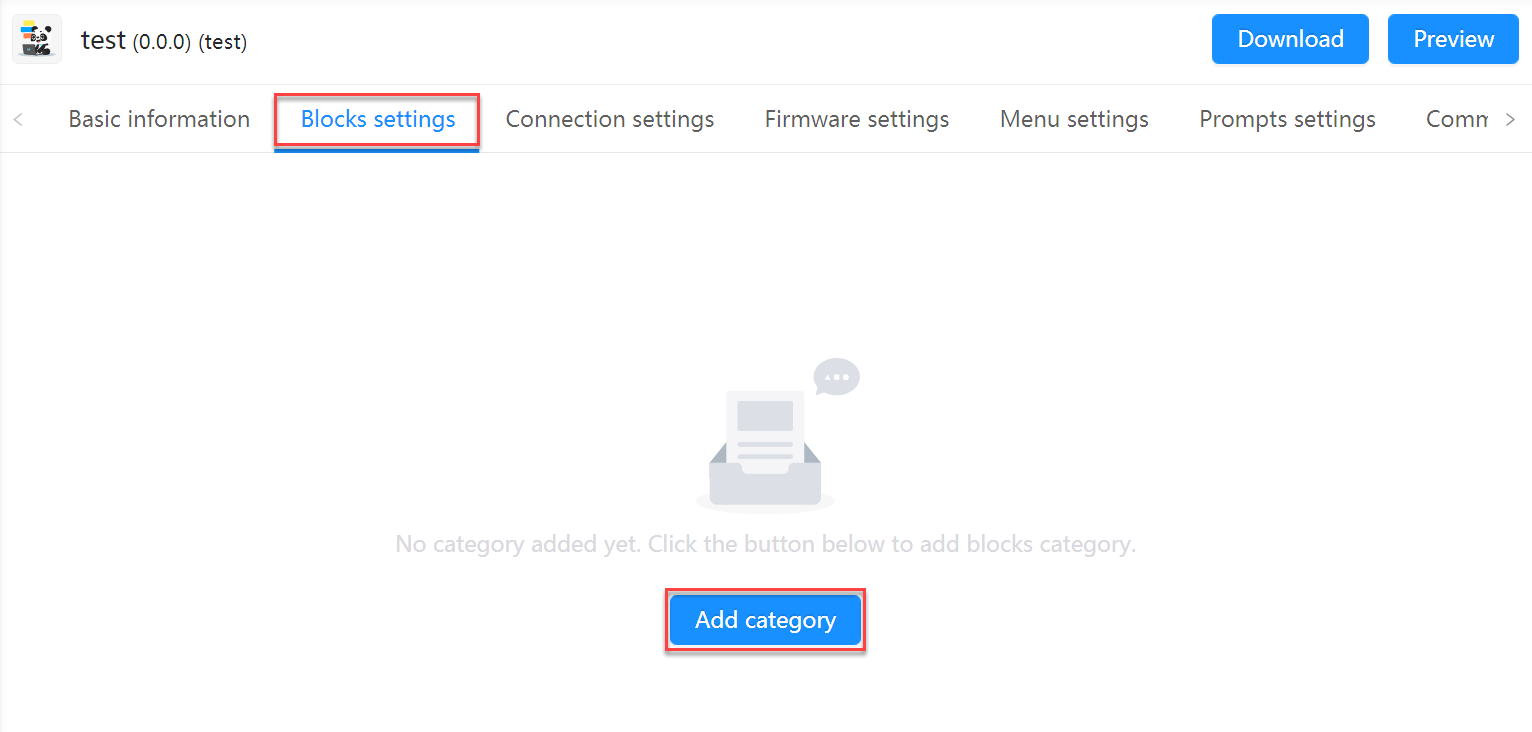Click the "(test)" label after the version
The image size is (1532, 732).
222,42
